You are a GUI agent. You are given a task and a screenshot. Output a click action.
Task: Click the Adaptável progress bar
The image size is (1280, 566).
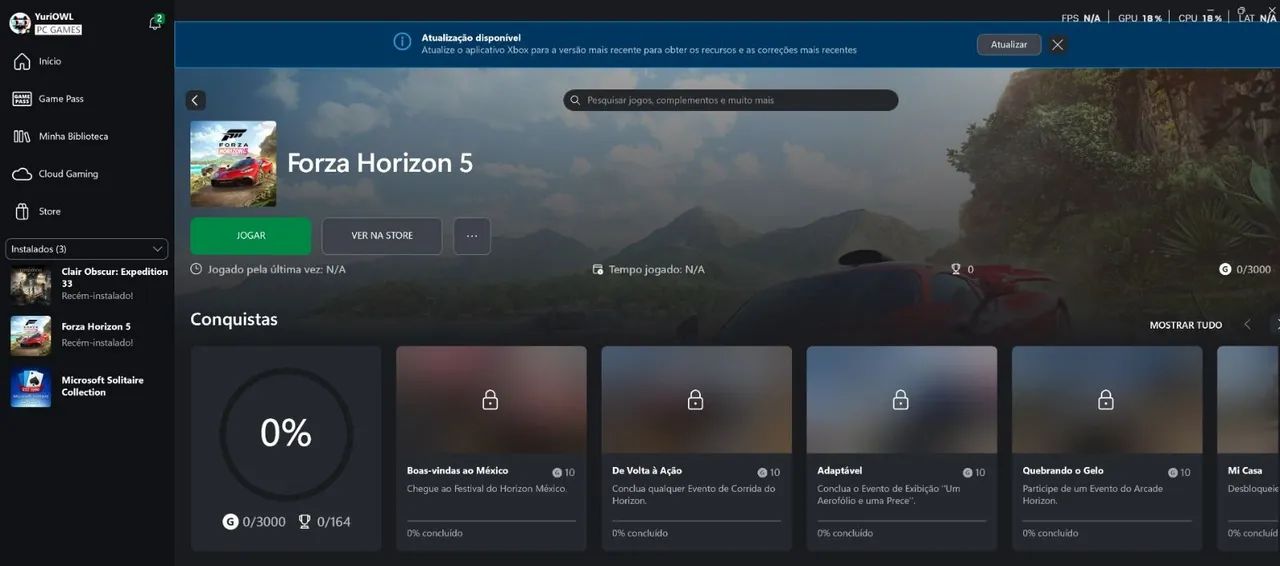tap(902, 520)
